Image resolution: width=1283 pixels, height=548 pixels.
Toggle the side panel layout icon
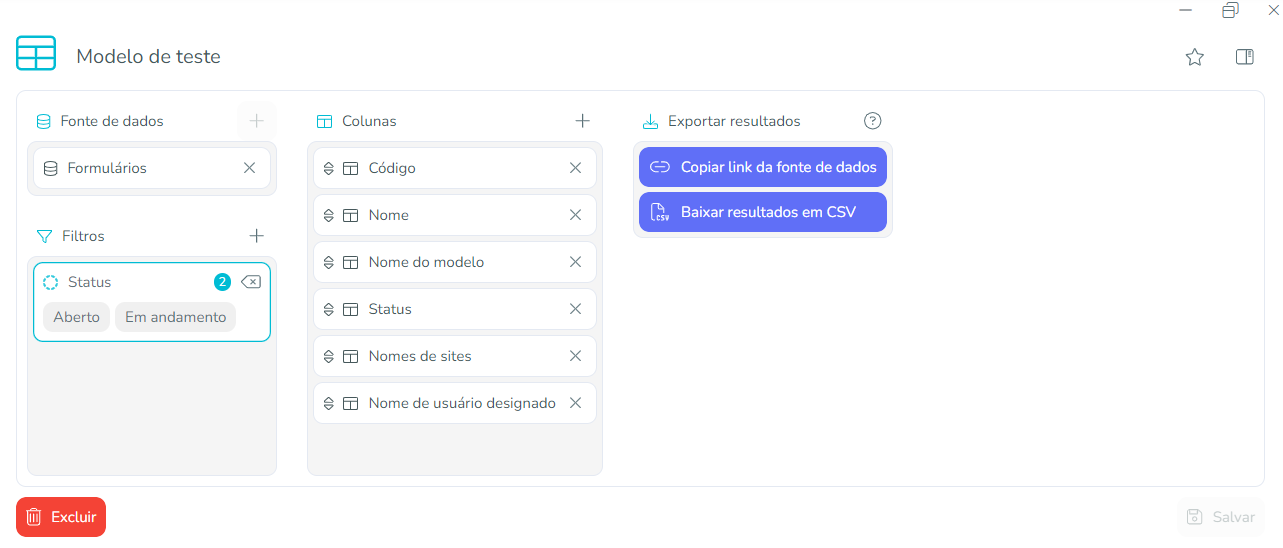1245,57
